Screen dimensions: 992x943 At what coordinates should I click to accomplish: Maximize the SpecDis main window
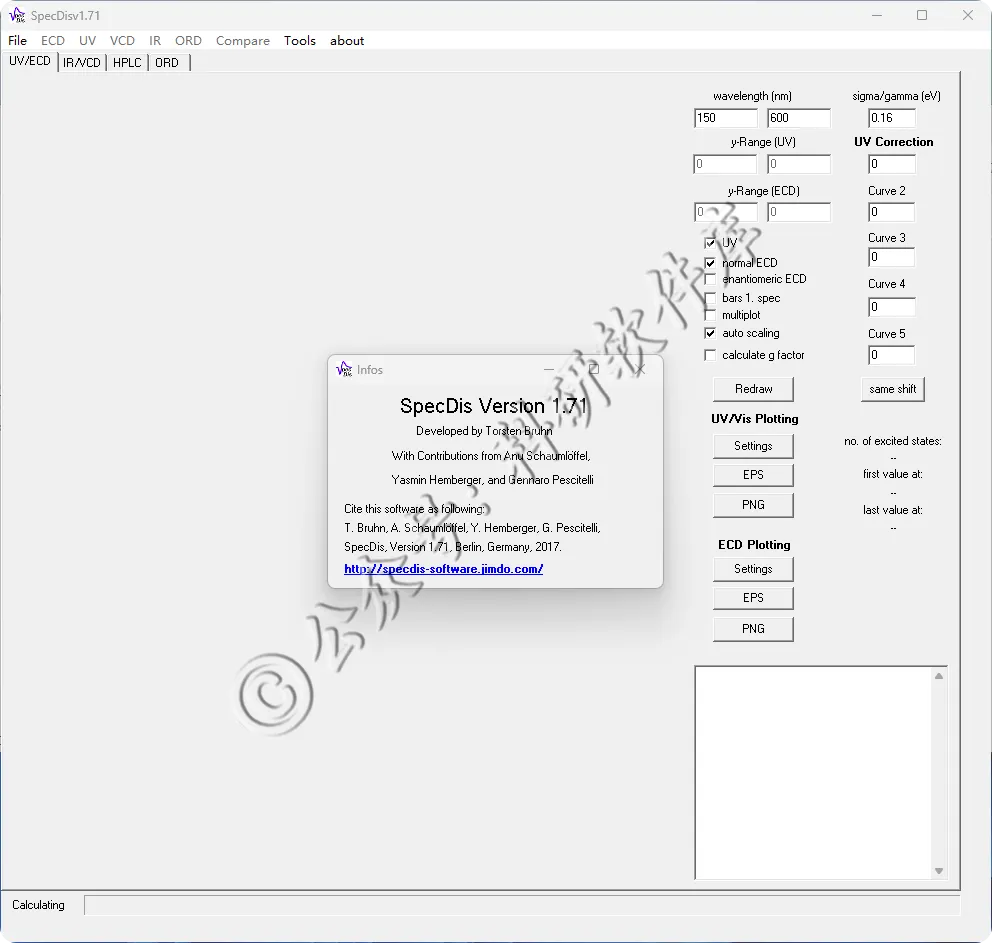tap(922, 15)
